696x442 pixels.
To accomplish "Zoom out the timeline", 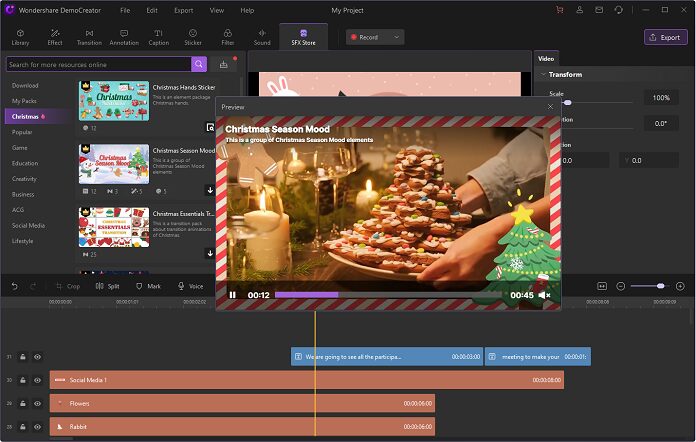I will 621,286.
